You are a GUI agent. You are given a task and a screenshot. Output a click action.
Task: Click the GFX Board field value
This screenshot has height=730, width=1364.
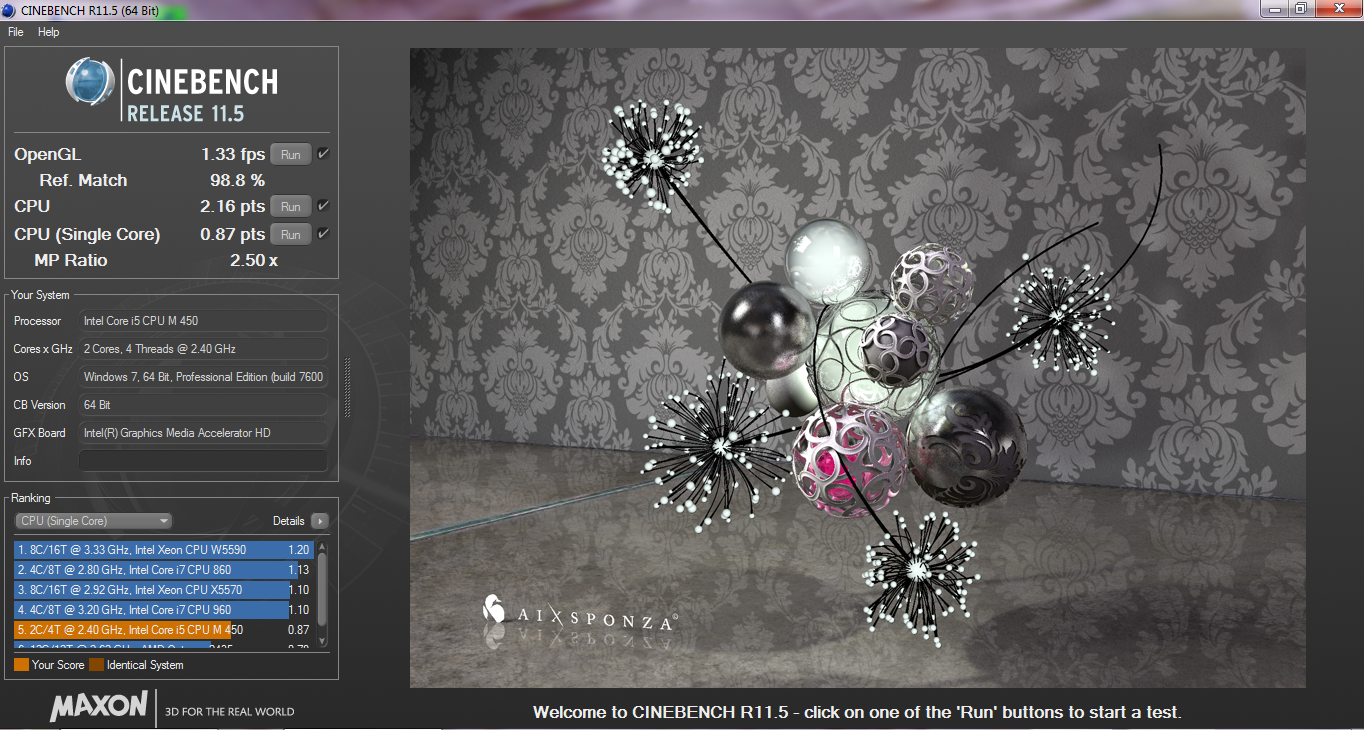[203, 433]
